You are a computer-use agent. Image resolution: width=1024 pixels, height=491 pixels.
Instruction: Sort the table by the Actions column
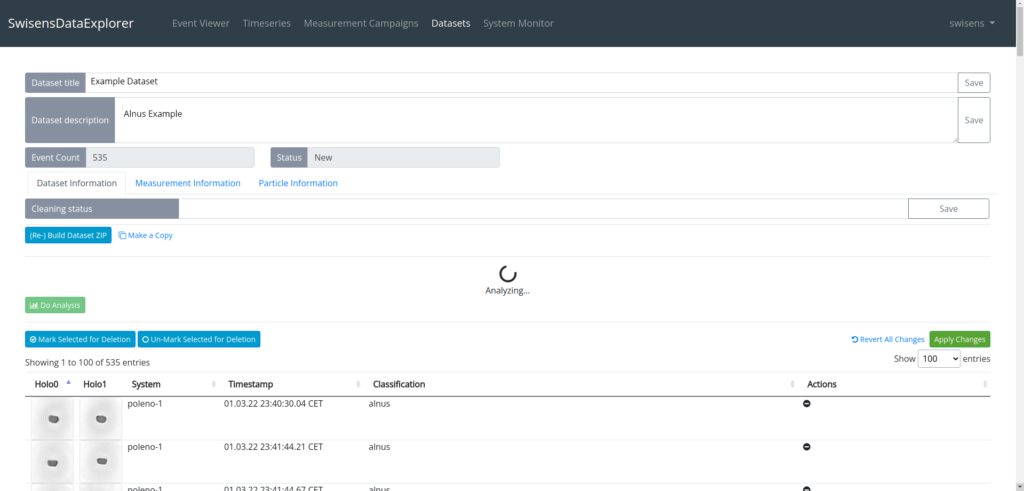coord(821,384)
